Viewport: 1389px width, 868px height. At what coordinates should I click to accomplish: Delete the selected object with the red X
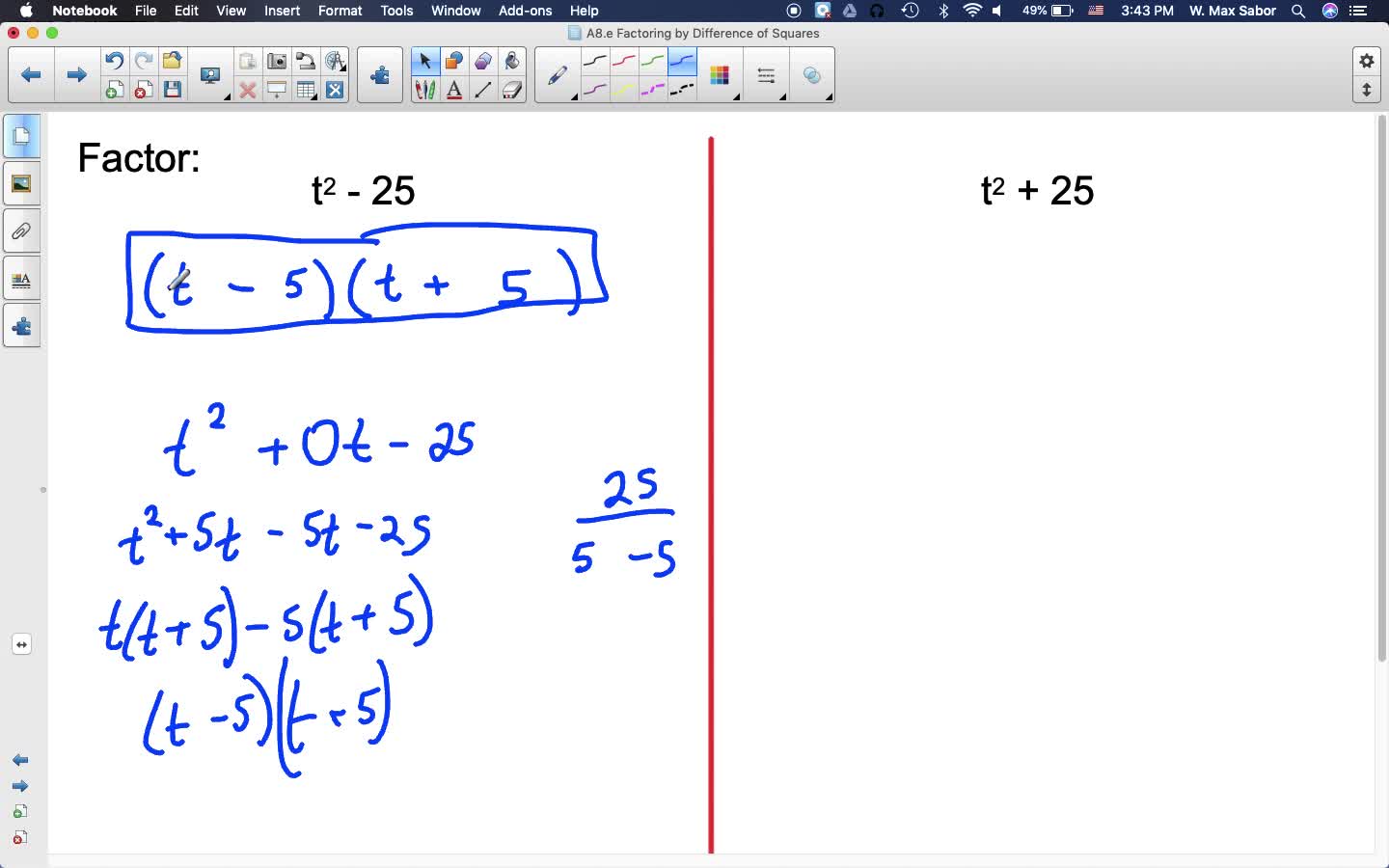click(x=248, y=90)
